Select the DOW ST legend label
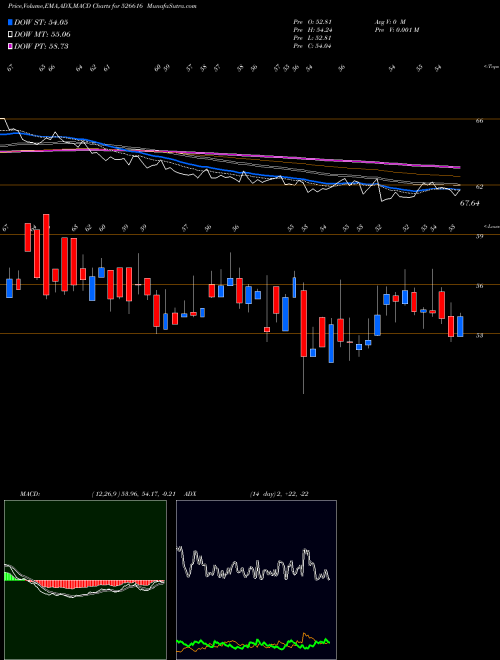The width and height of the screenshot is (500, 660). [x=41, y=22]
